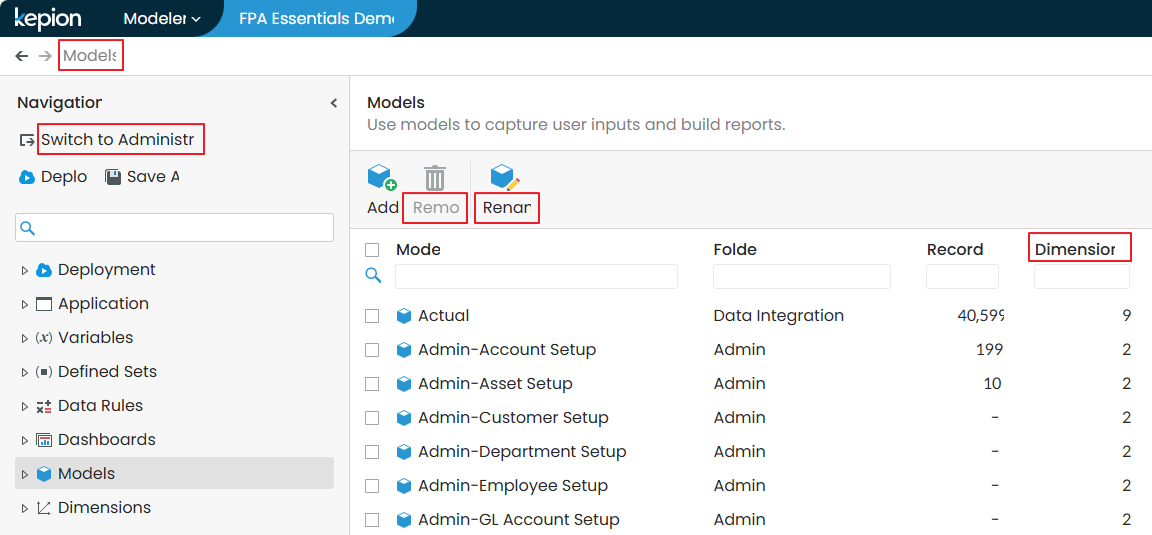Click the Folder column filter box
Image resolution: width=1152 pixels, height=535 pixels.
tap(801, 277)
